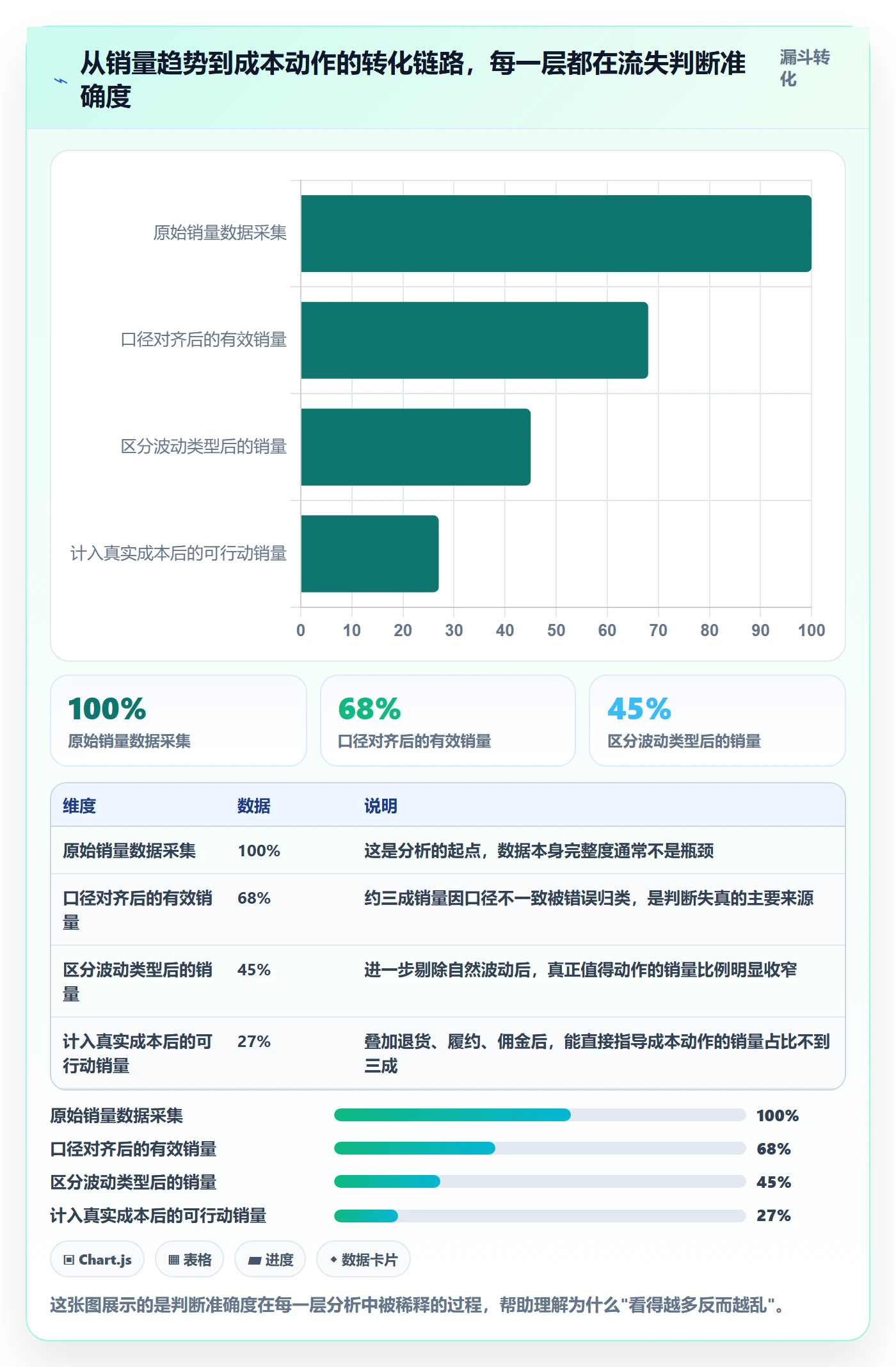Click chart axis label 原始销量数据采集
The width and height of the screenshot is (896, 1367).
click(x=220, y=233)
